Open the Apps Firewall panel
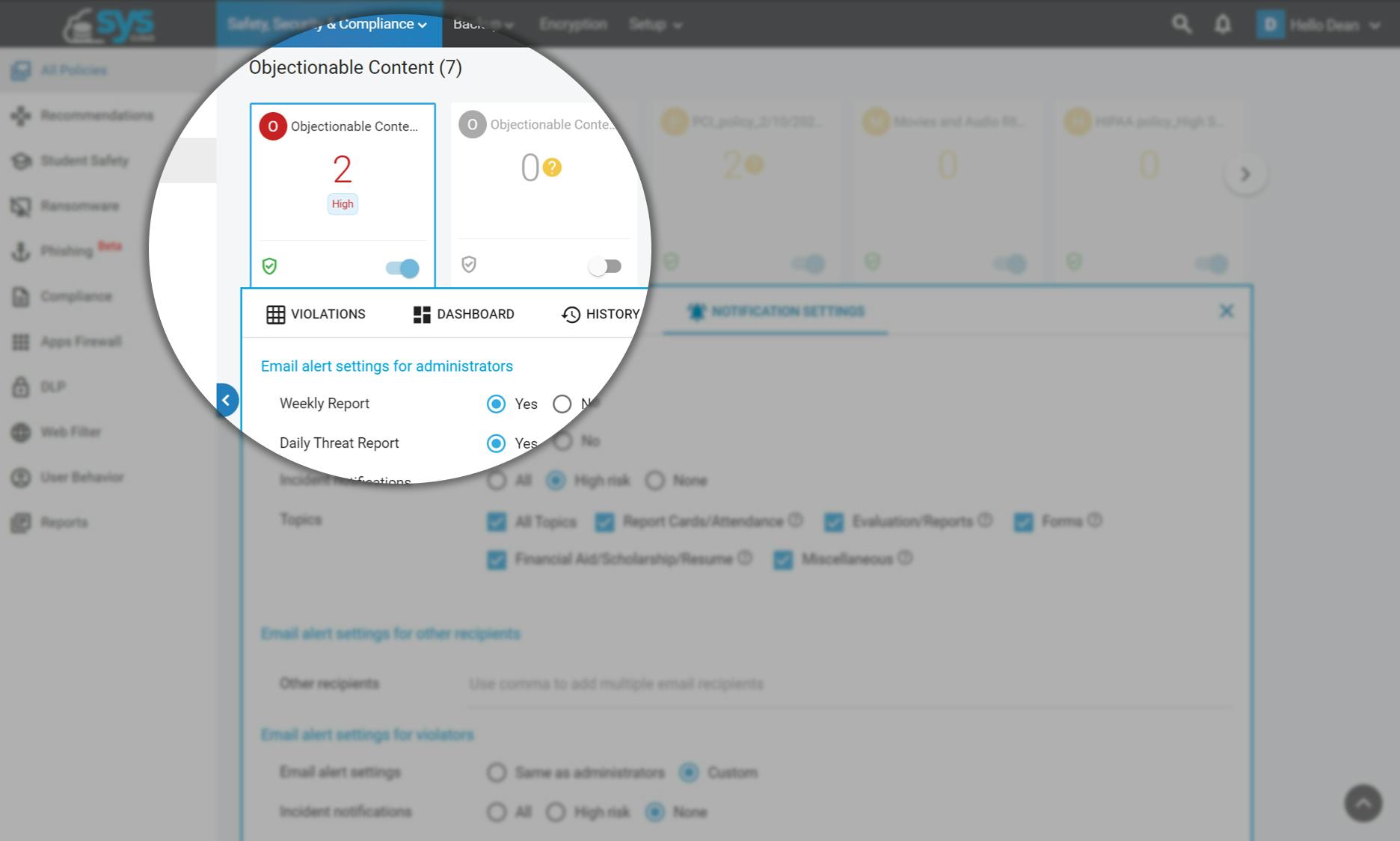 (x=80, y=342)
